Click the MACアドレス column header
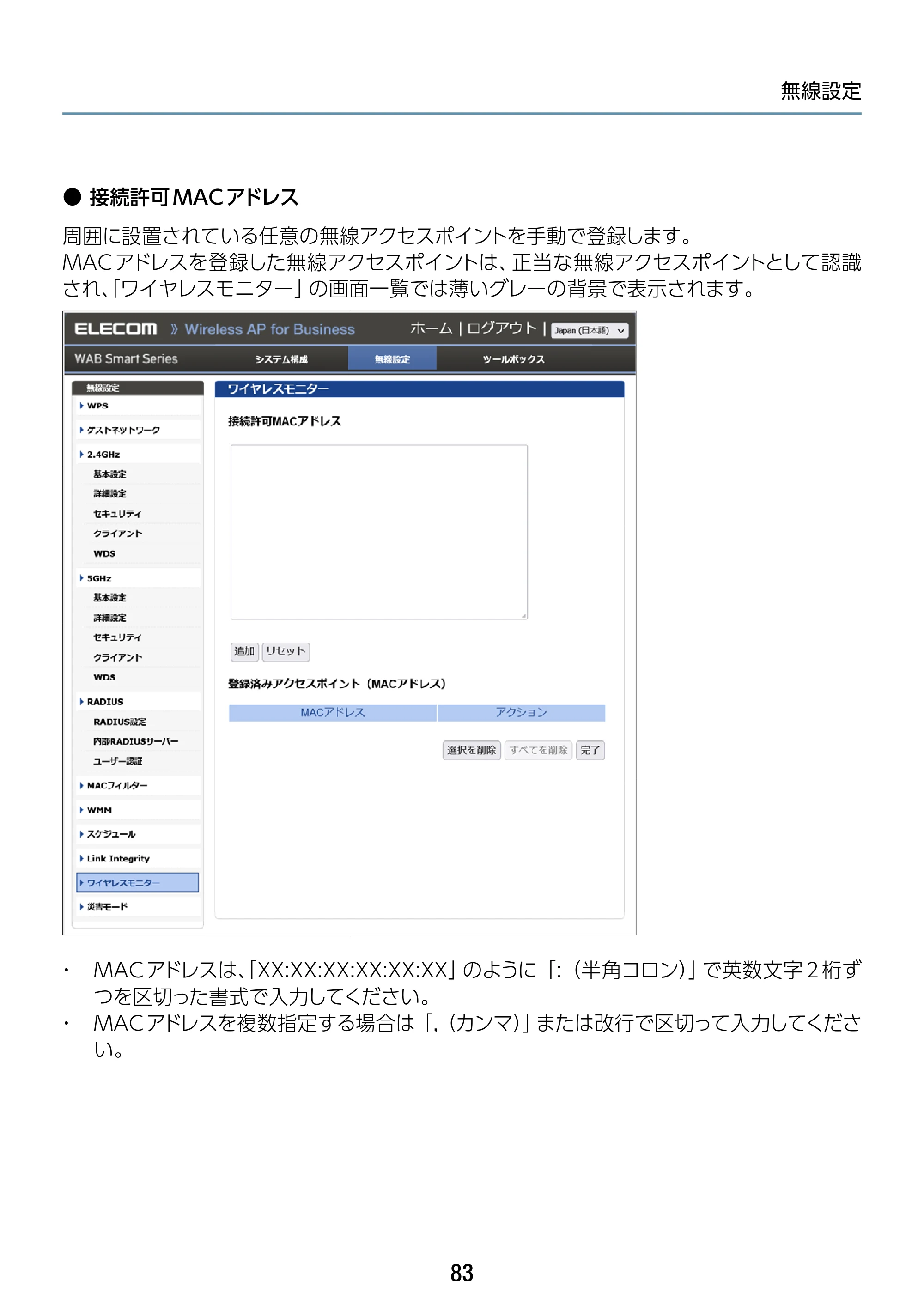Screen dimensions: 924x1311 pos(332,712)
